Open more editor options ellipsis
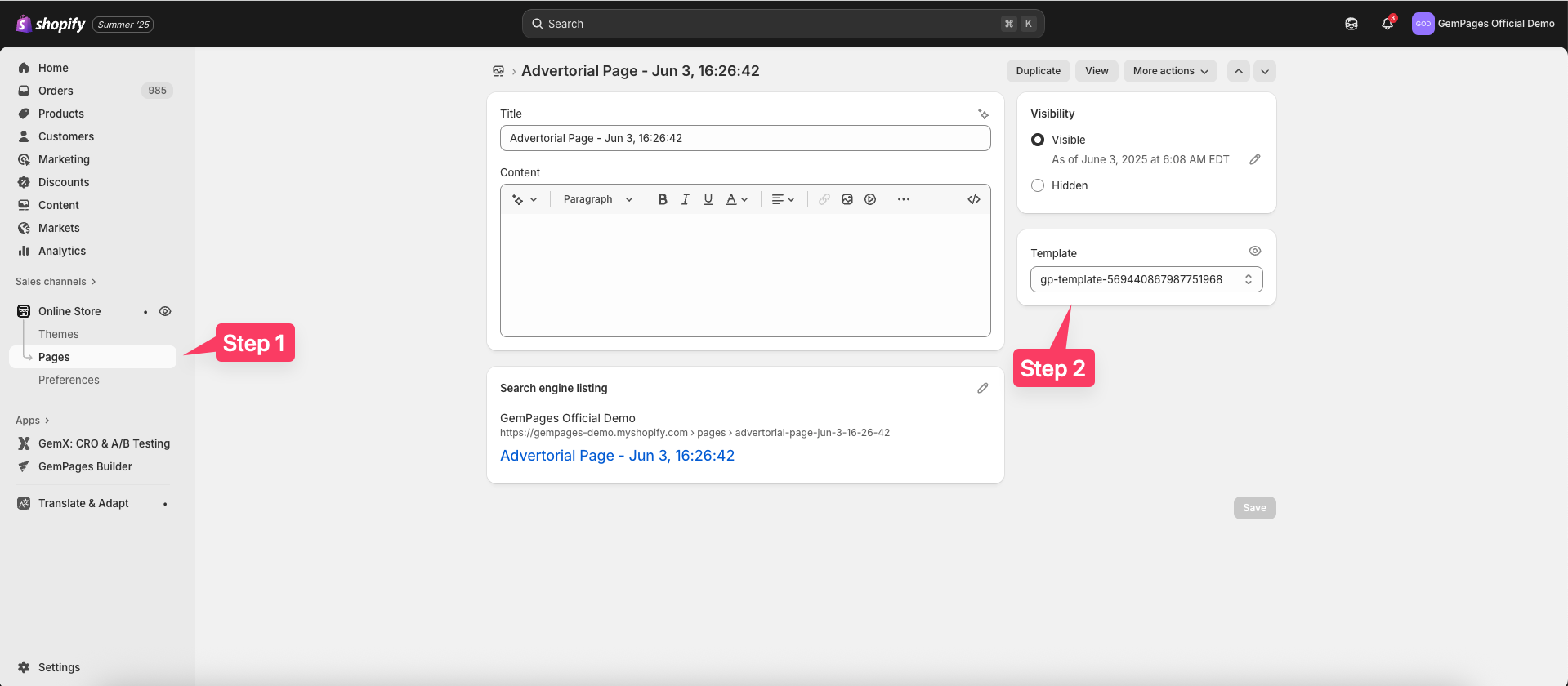 pyautogui.click(x=904, y=199)
